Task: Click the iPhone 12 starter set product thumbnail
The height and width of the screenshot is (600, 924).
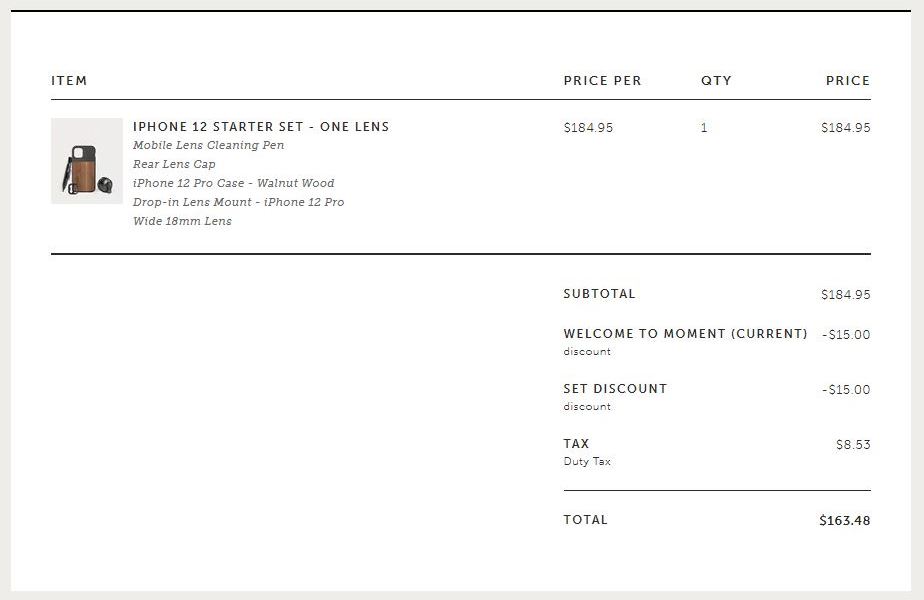Action: point(87,161)
